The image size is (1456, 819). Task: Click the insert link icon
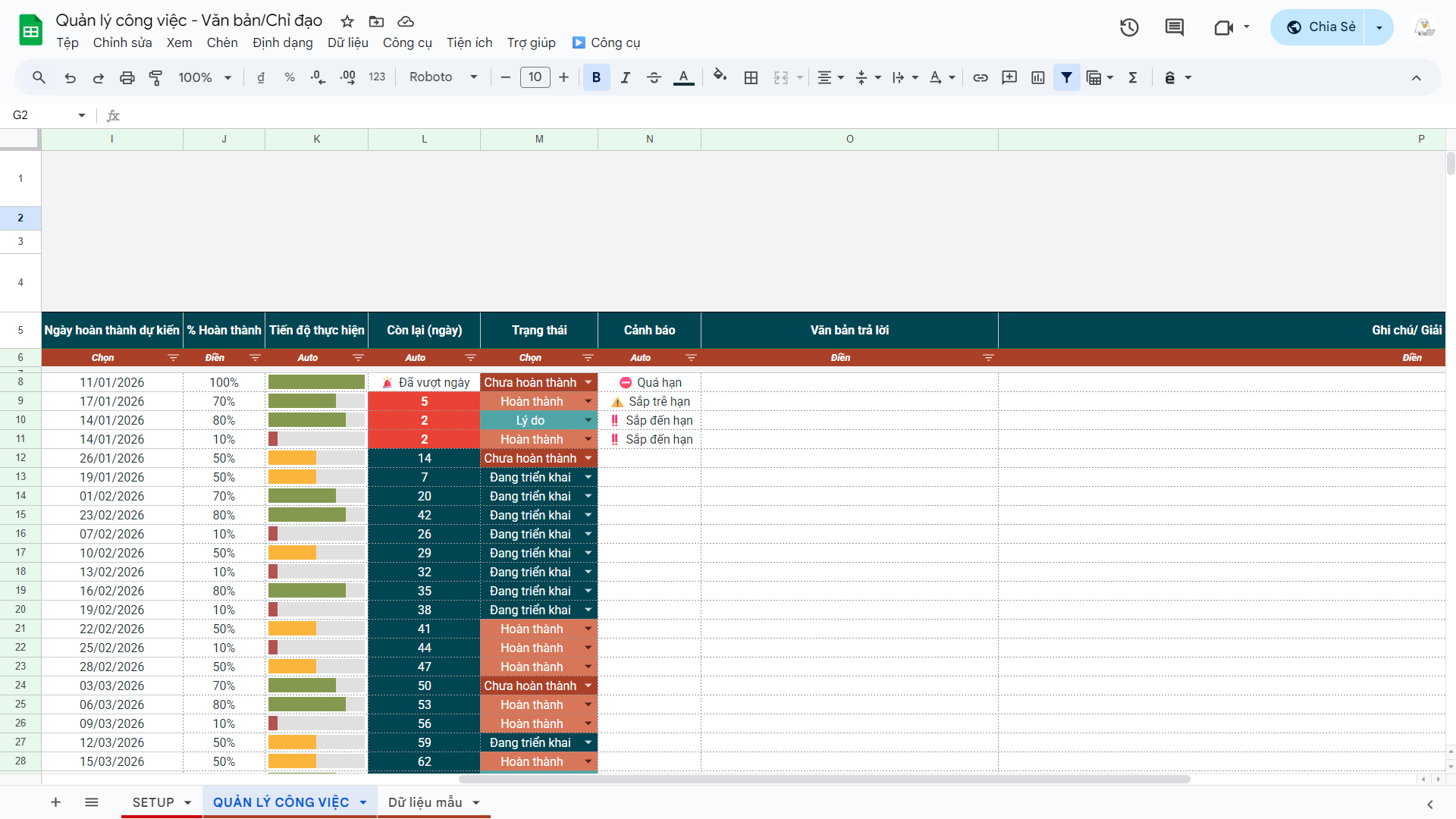pos(981,77)
